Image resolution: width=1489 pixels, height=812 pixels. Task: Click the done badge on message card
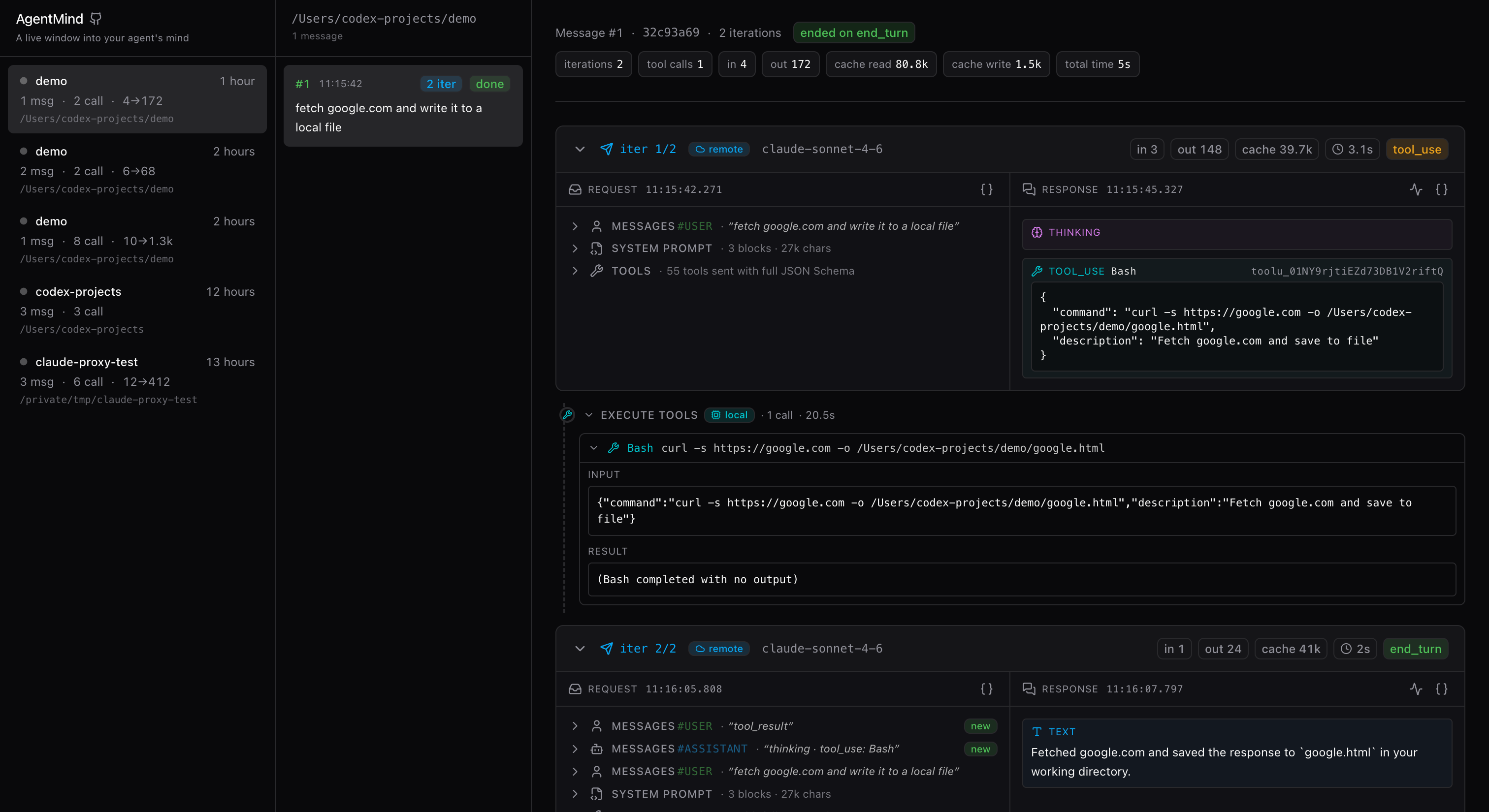coord(489,84)
